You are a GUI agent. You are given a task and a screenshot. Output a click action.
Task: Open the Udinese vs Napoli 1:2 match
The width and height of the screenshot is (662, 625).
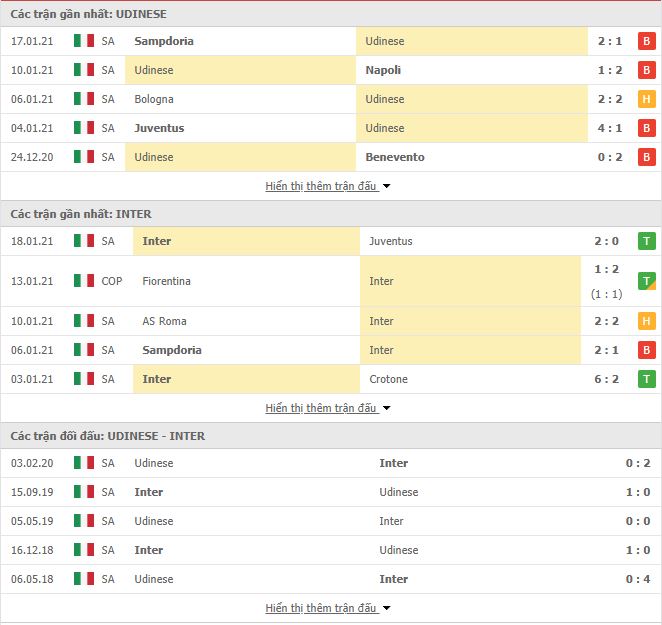click(331, 70)
